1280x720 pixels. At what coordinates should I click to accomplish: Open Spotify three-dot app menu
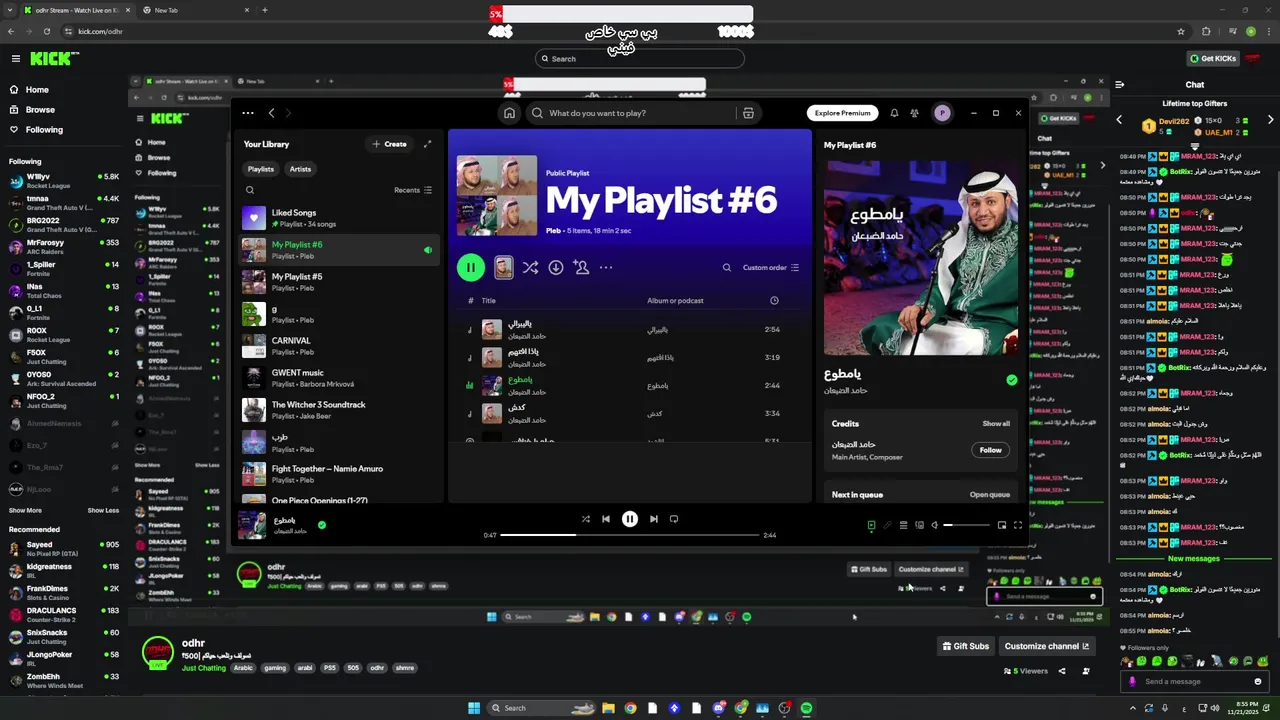(x=247, y=113)
